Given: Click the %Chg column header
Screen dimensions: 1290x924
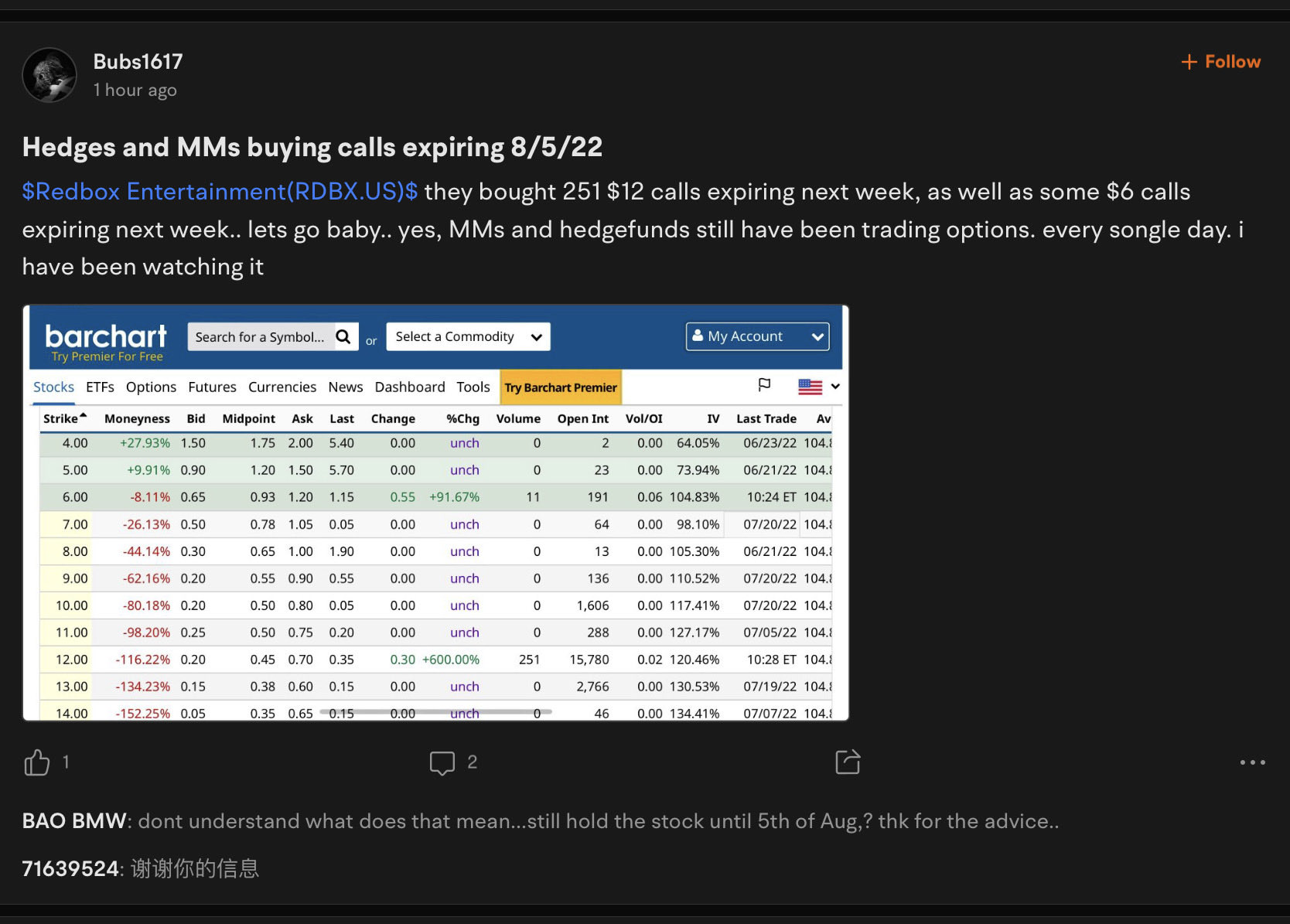Looking at the screenshot, I should (x=462, y=418).
